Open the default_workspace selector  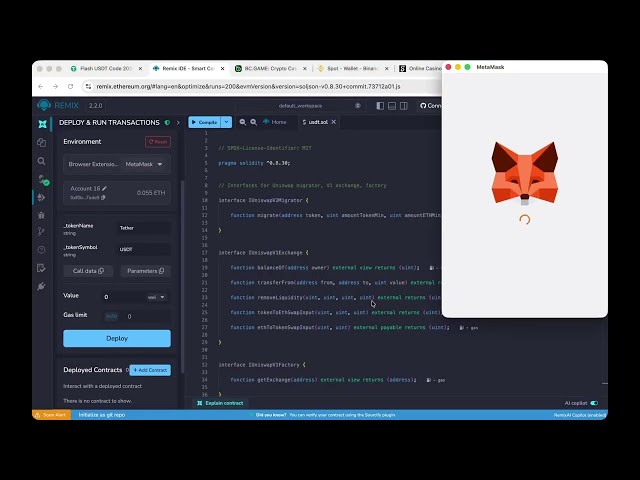[x=301, y=106]
